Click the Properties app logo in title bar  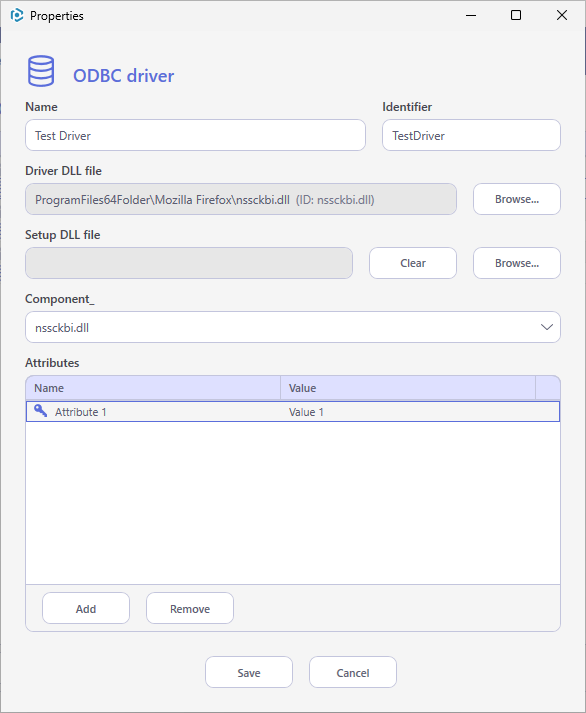[17, 15]
